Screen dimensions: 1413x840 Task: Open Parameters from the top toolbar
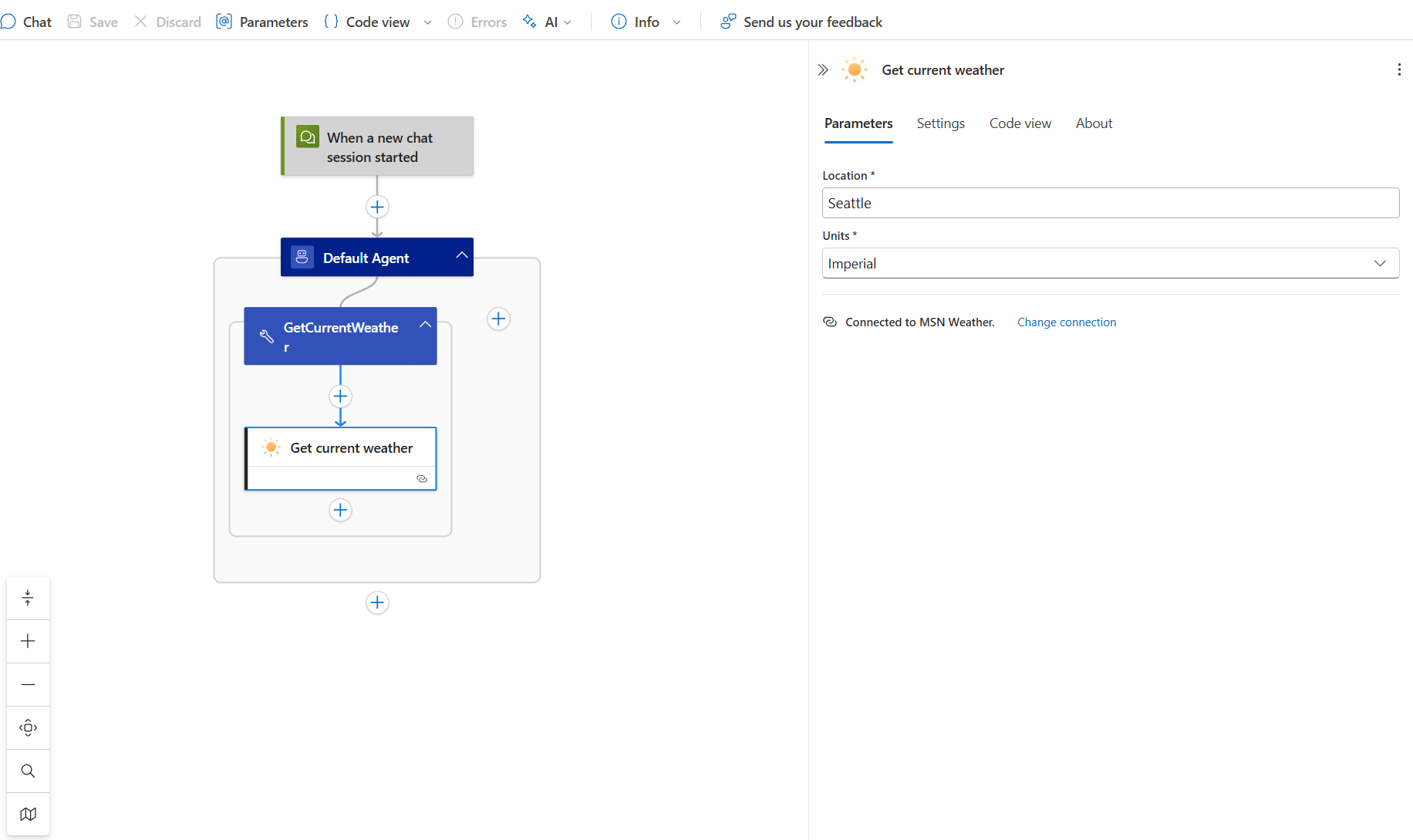click(262, 22)
